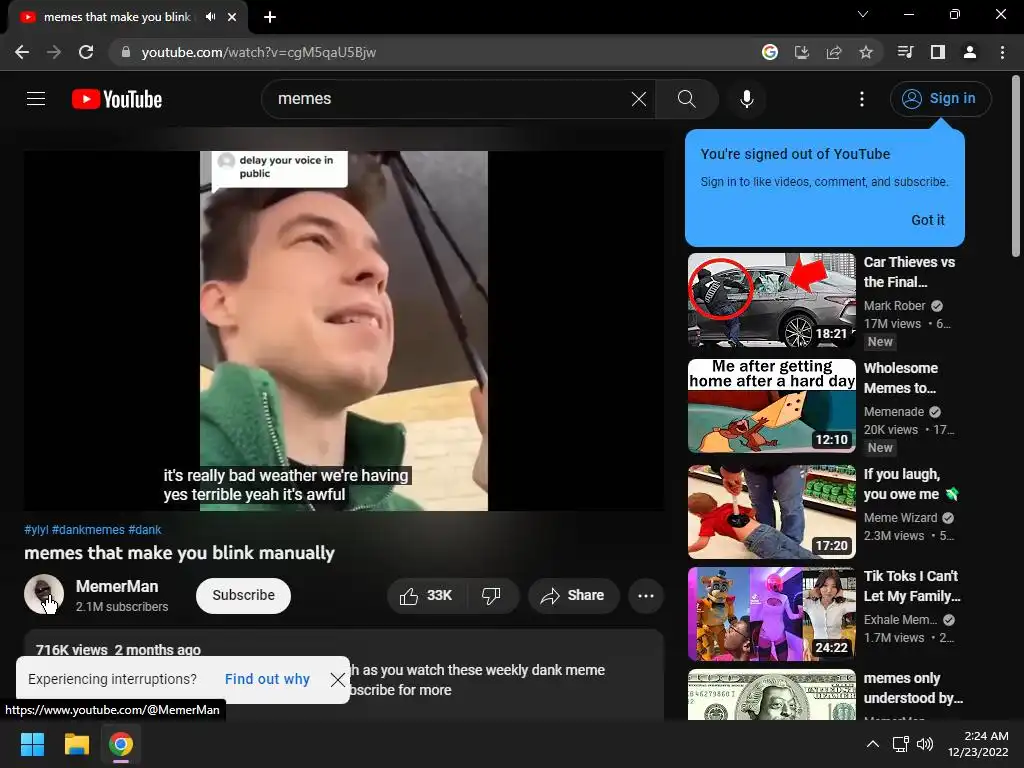Viewport: 1024px width, 768px height.
Task: Install app icon in address bar
Action: tap(801, 52)
